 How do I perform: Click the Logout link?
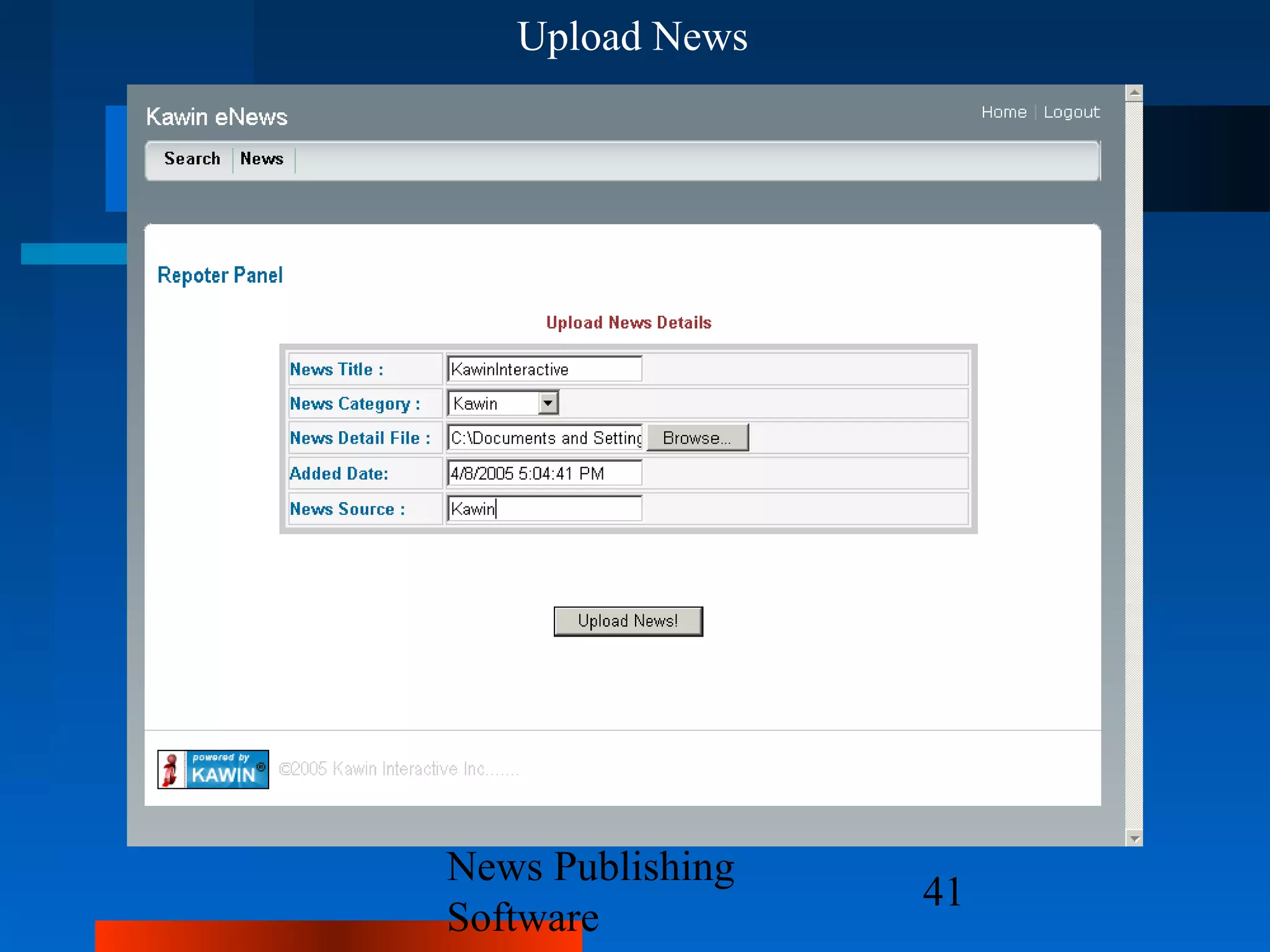pos(1072,112)
